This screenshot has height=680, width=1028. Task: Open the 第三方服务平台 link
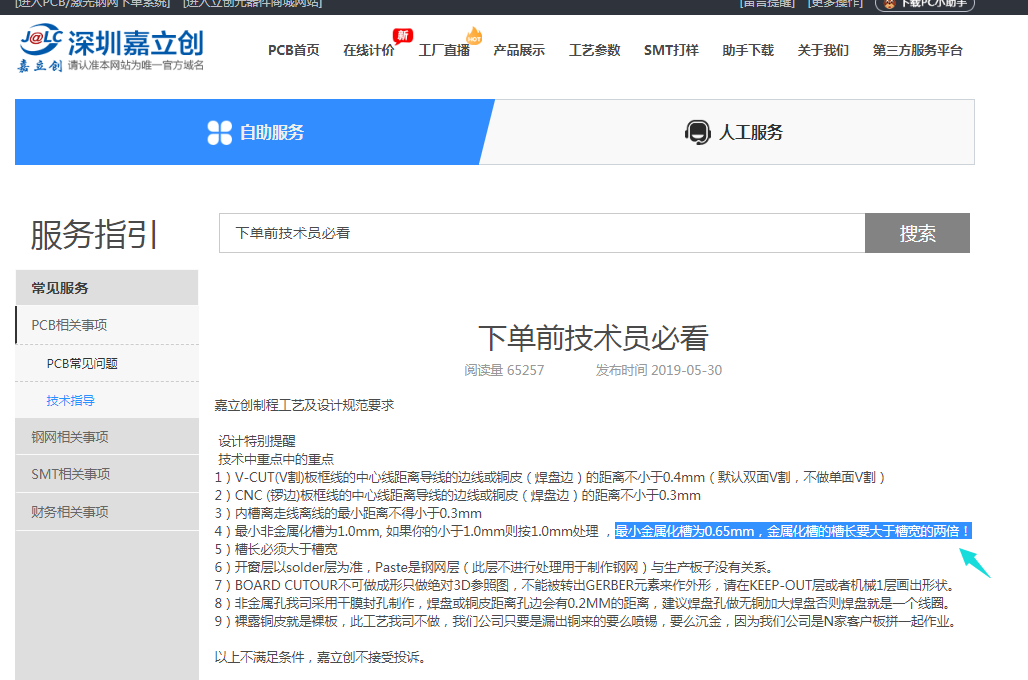(x=917, y=50)
